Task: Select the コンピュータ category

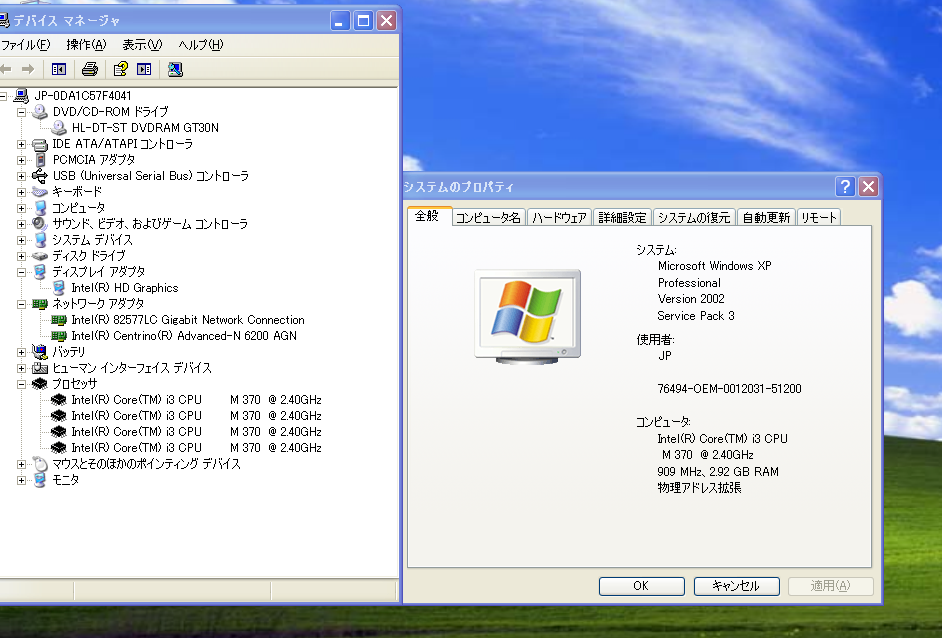Action: 79,208
